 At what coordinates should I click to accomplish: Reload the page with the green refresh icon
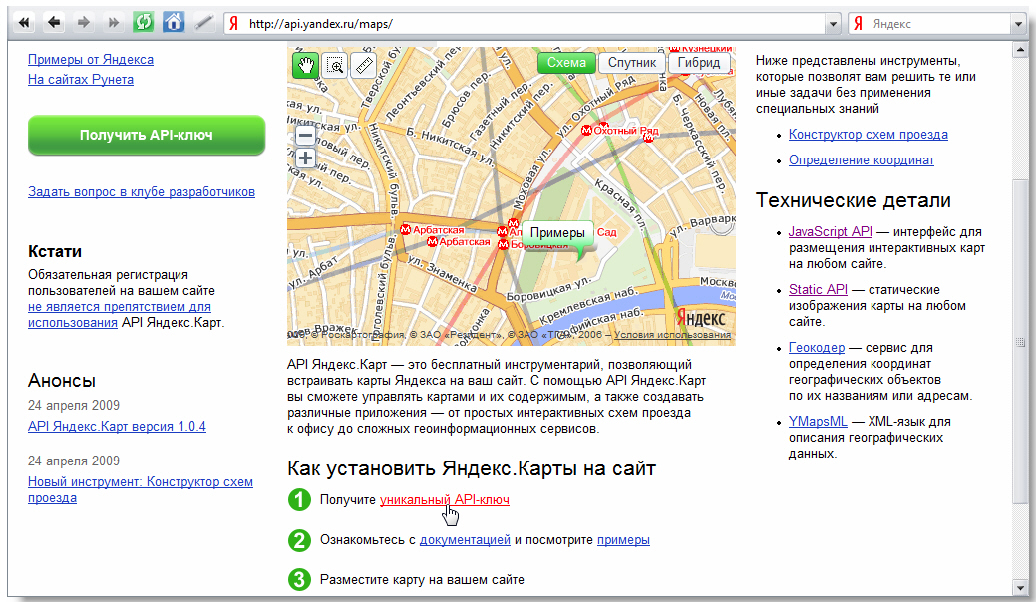click(144, 22)
